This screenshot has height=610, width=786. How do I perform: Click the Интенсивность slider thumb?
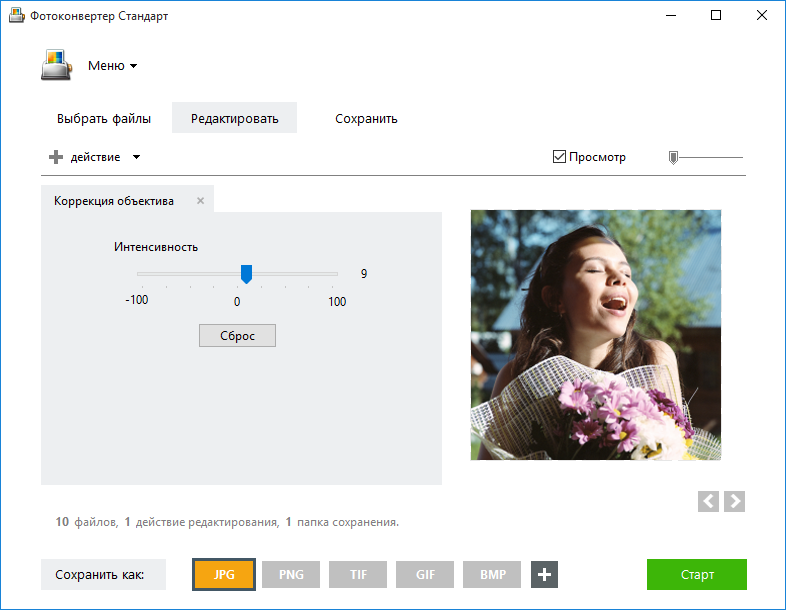coord(246,274)
